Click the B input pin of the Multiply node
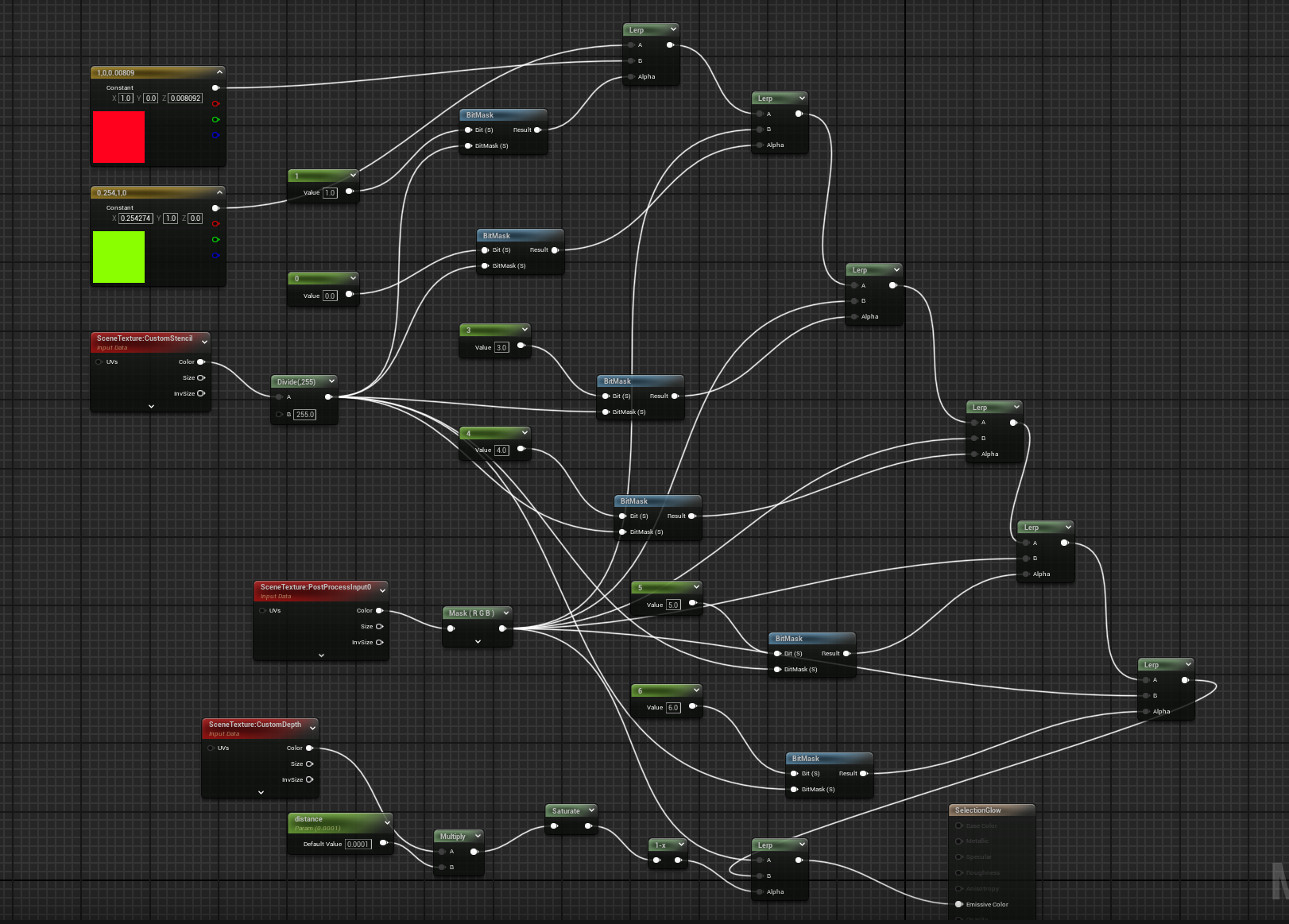 pyautogui.click(x=442, y=868)
